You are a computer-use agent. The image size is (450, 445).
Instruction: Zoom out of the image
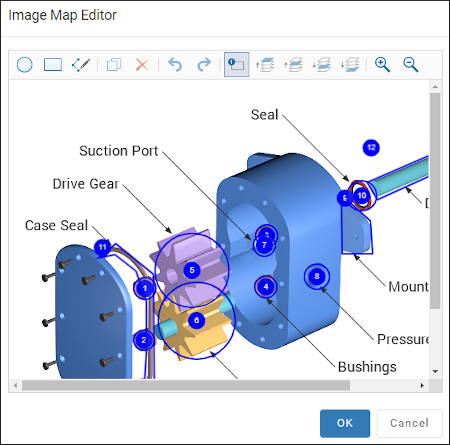[411, 64]
